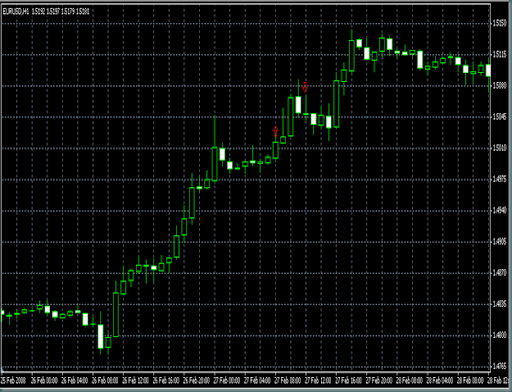This screenshot has height=392, width=512.
Task: Click the 26 Feb 00:00 time label
Action: click(44, 380)
